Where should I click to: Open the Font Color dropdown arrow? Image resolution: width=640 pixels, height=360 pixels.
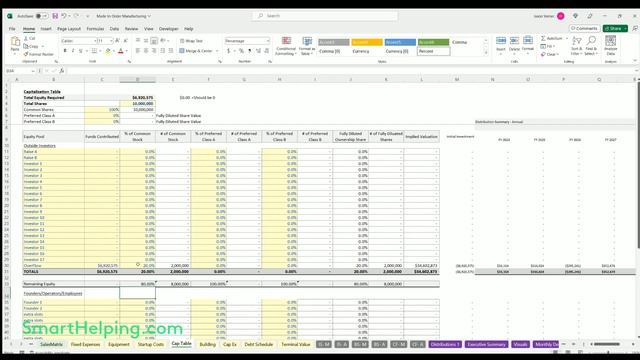pyautogui.click(x=127, y=51)
